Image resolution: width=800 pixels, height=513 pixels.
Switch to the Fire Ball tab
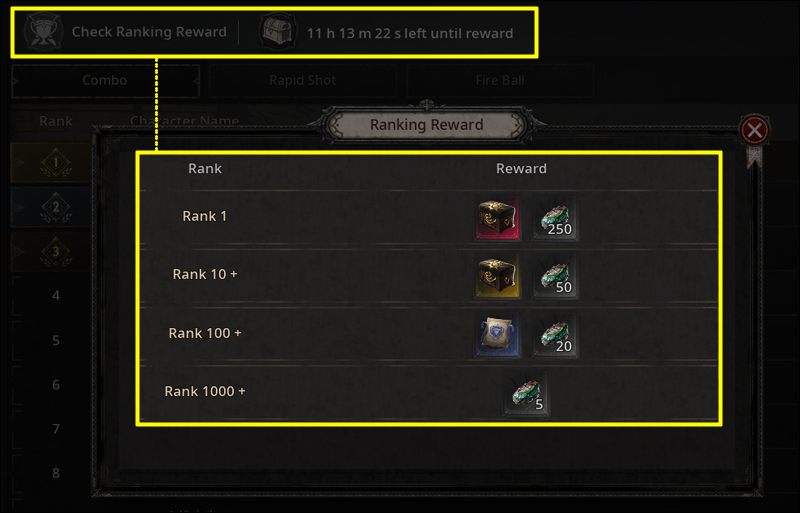click(500, 80)
